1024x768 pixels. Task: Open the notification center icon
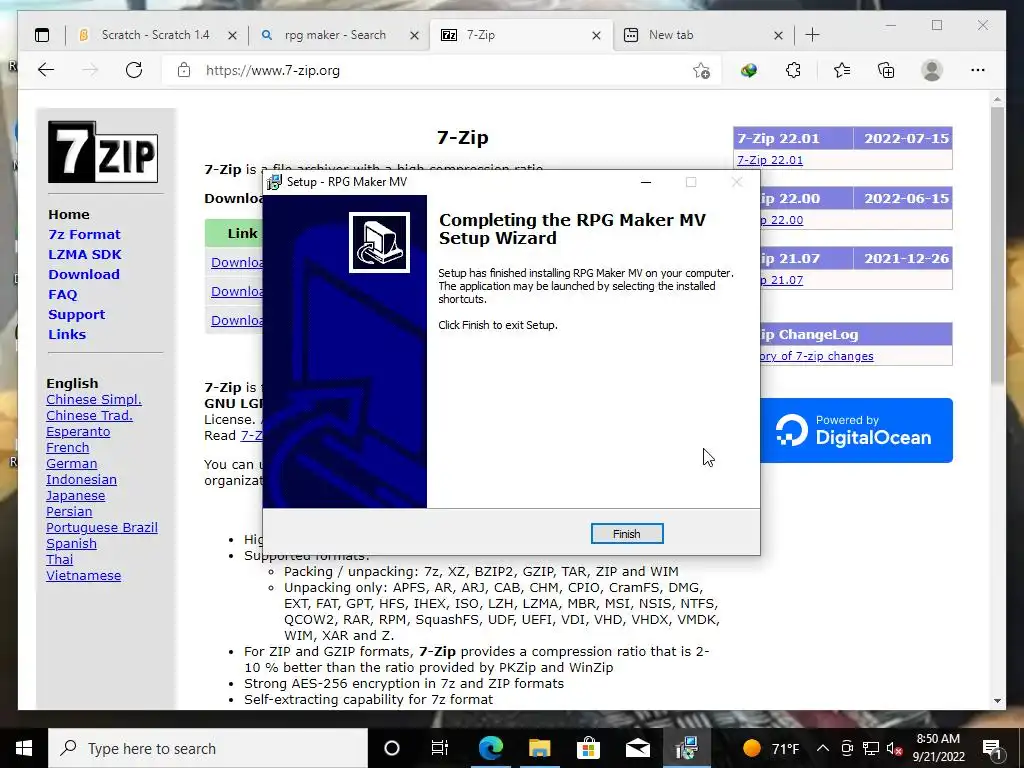992,748
